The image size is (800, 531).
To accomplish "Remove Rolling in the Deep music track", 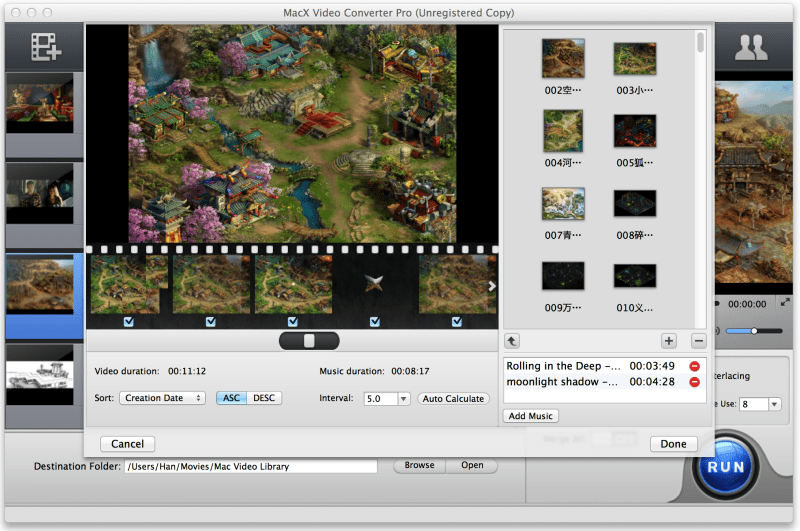I will pyautogui.click(x=694, y=366).
